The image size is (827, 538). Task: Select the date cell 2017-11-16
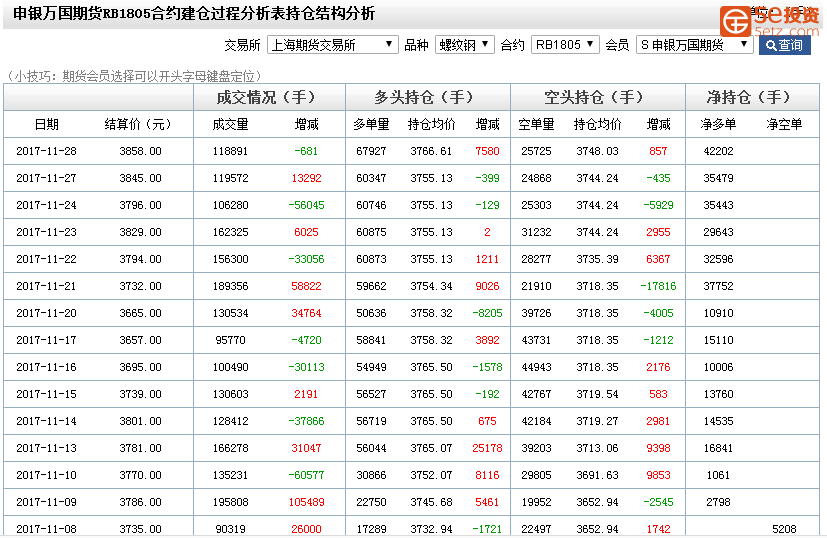coord(46,367)
